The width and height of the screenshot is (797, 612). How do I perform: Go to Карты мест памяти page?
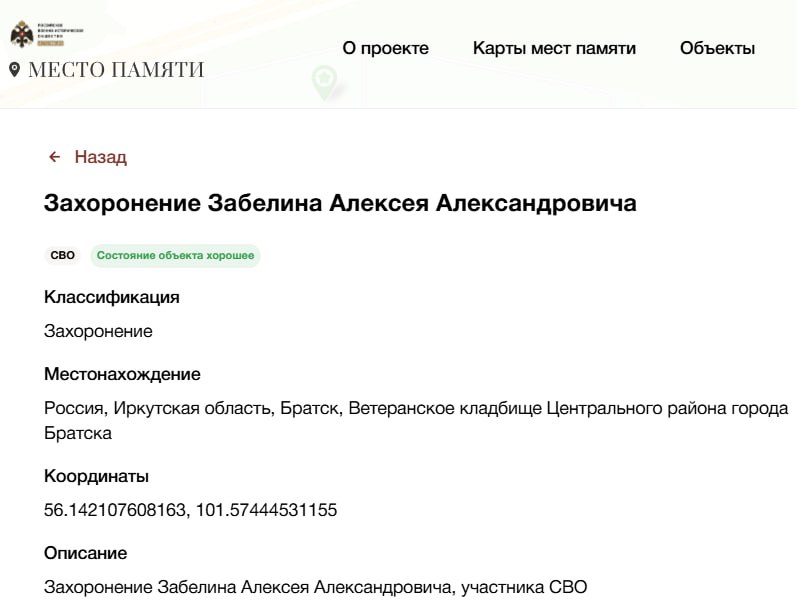click(554, 48)
